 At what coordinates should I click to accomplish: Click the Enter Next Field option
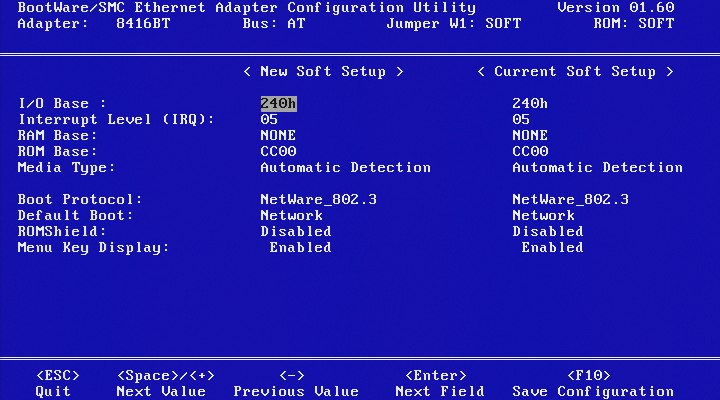pyautogui.click(x=439, y=383)
